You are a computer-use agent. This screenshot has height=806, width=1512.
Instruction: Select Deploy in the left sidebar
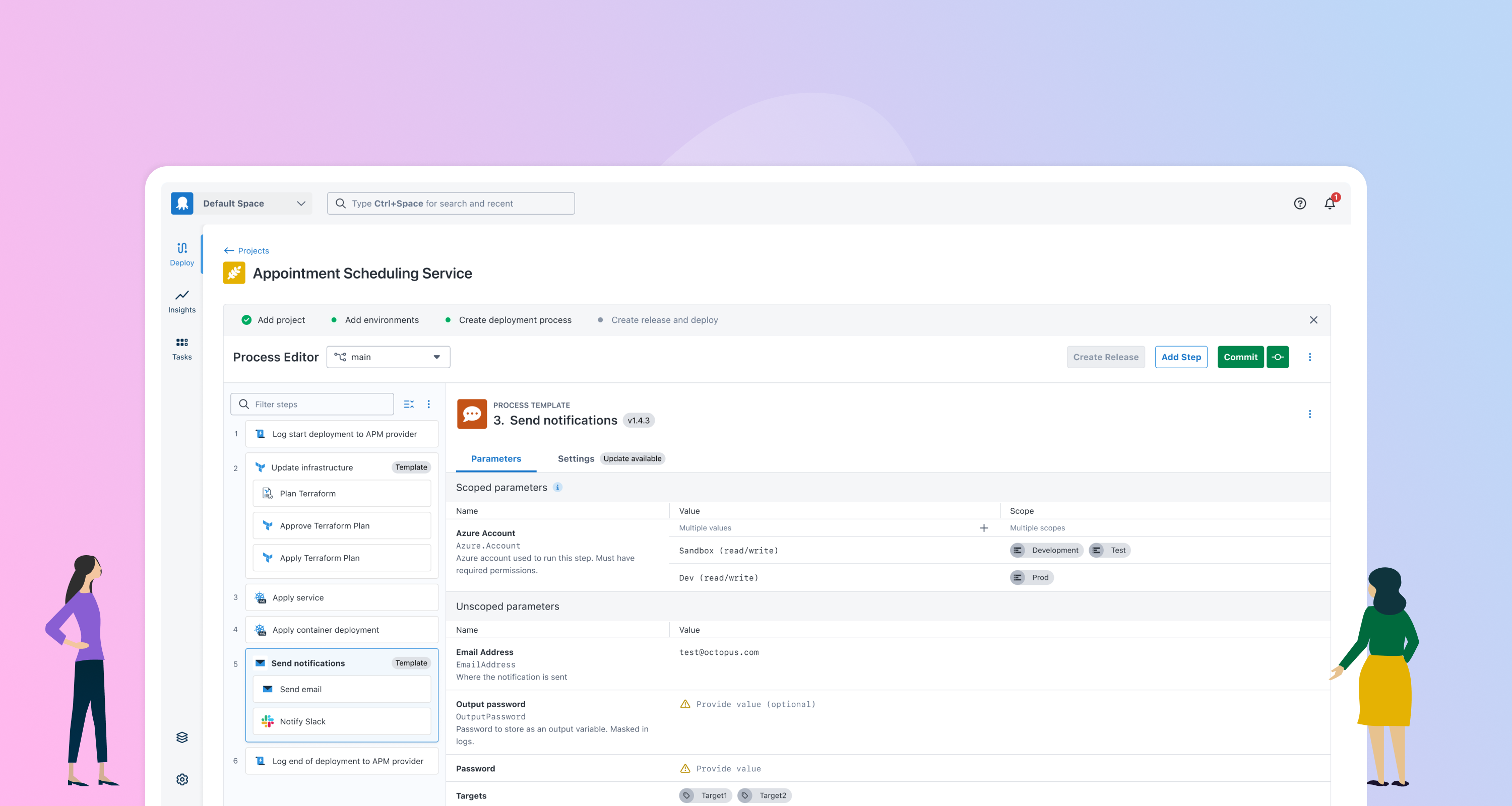coord(181,253)
